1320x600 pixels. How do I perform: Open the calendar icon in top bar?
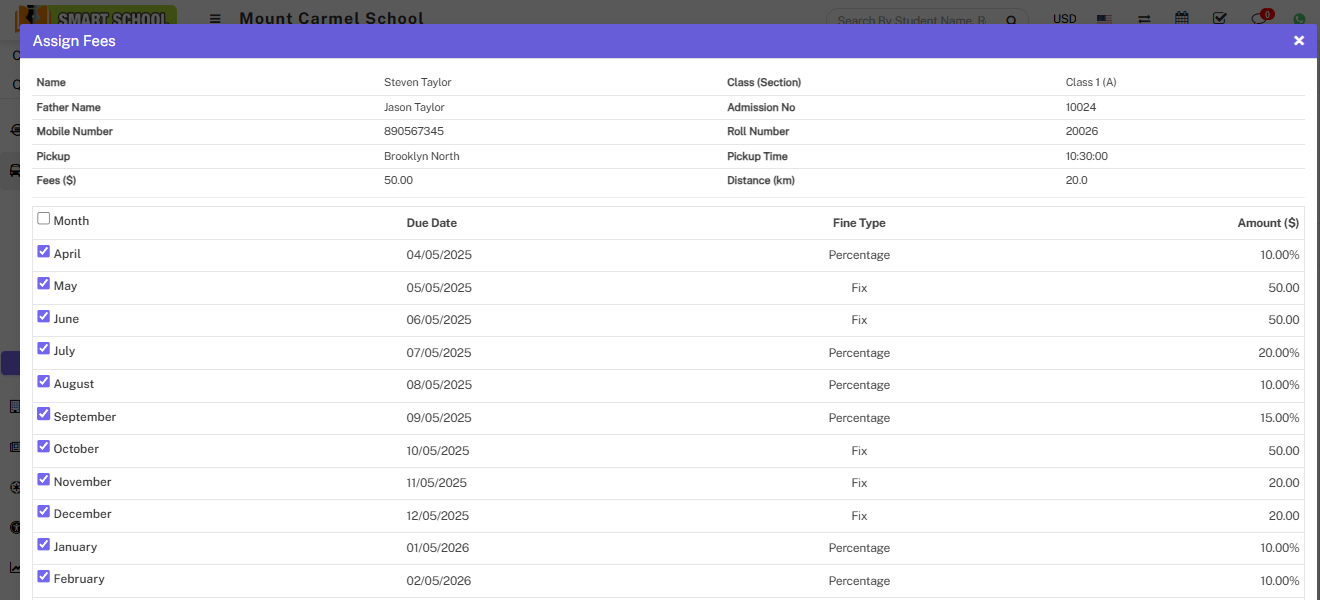[x=1182, y=19]
